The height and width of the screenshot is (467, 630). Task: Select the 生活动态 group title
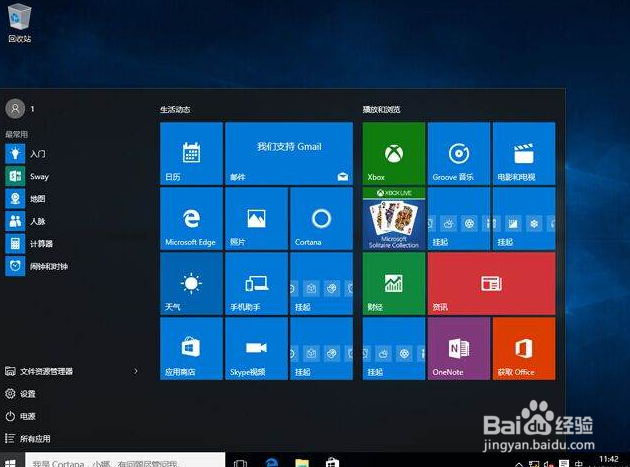pos(175,109)
